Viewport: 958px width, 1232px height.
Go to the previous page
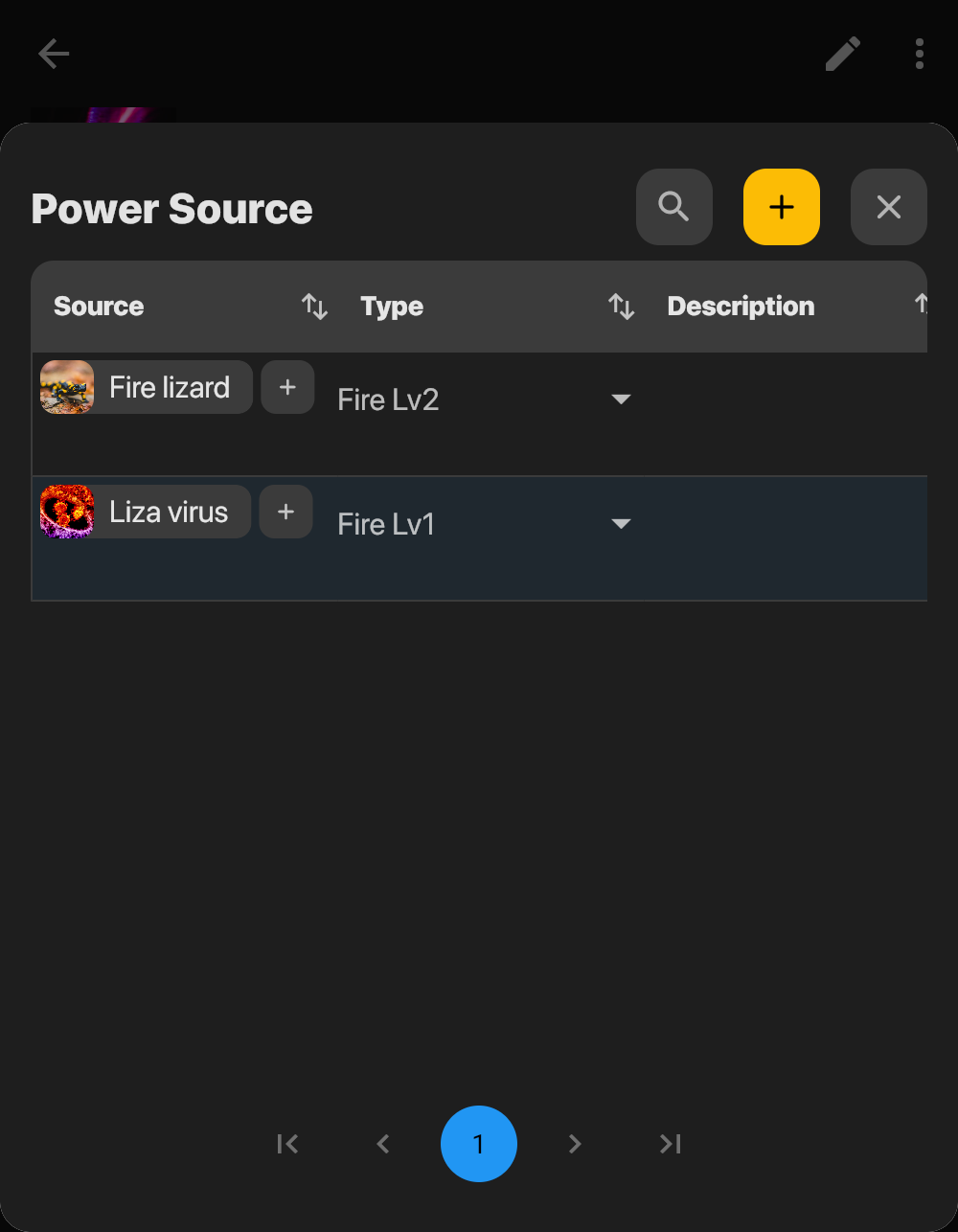point(383,1144)
